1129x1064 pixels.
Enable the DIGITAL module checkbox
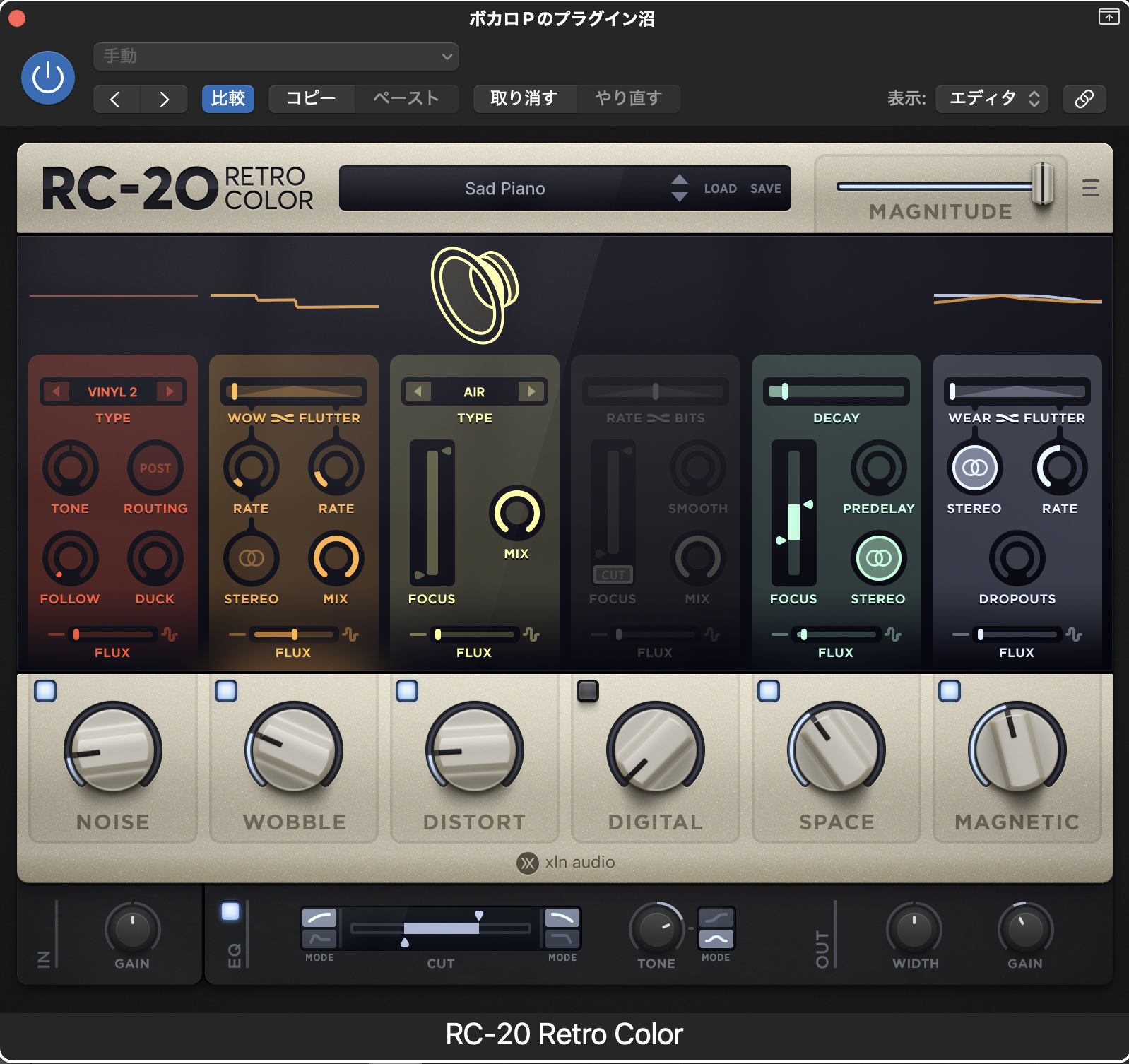pos(588,690)
